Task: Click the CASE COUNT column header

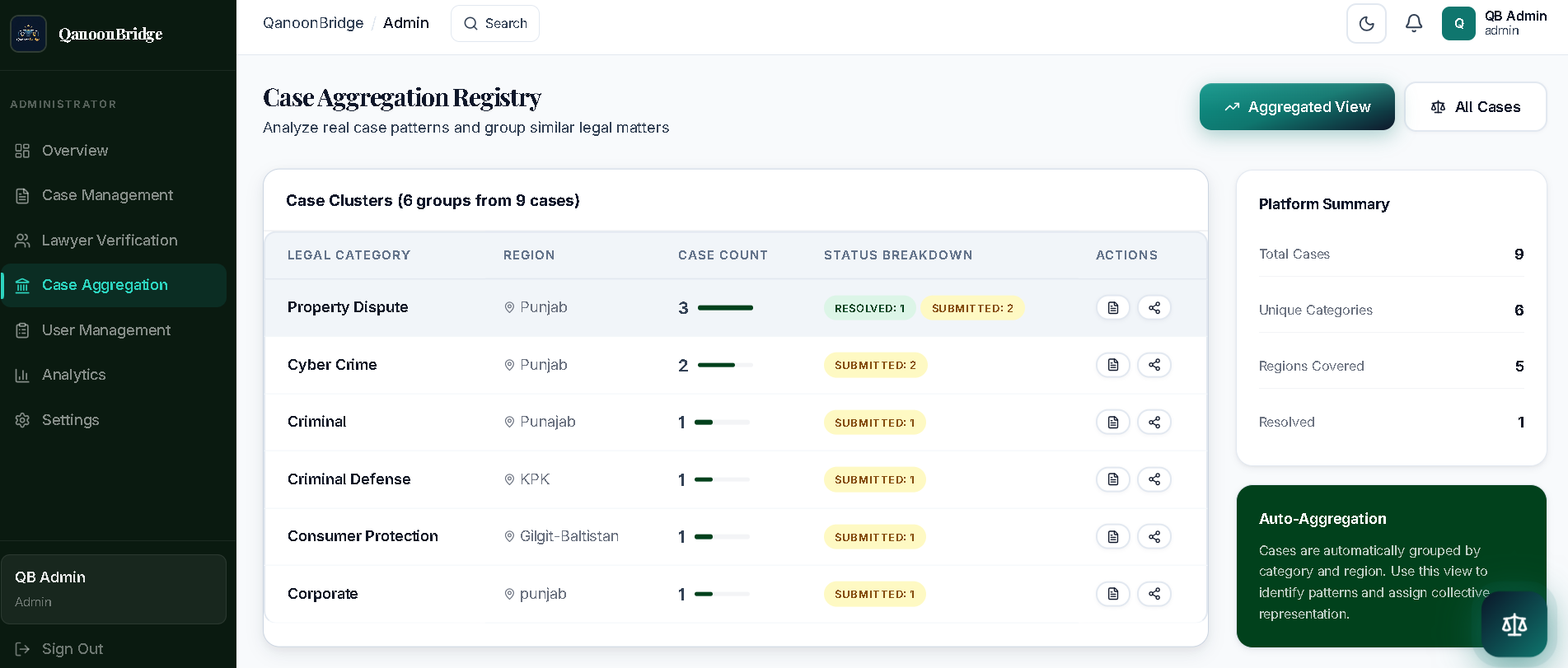Action: (x=723, y=255)
